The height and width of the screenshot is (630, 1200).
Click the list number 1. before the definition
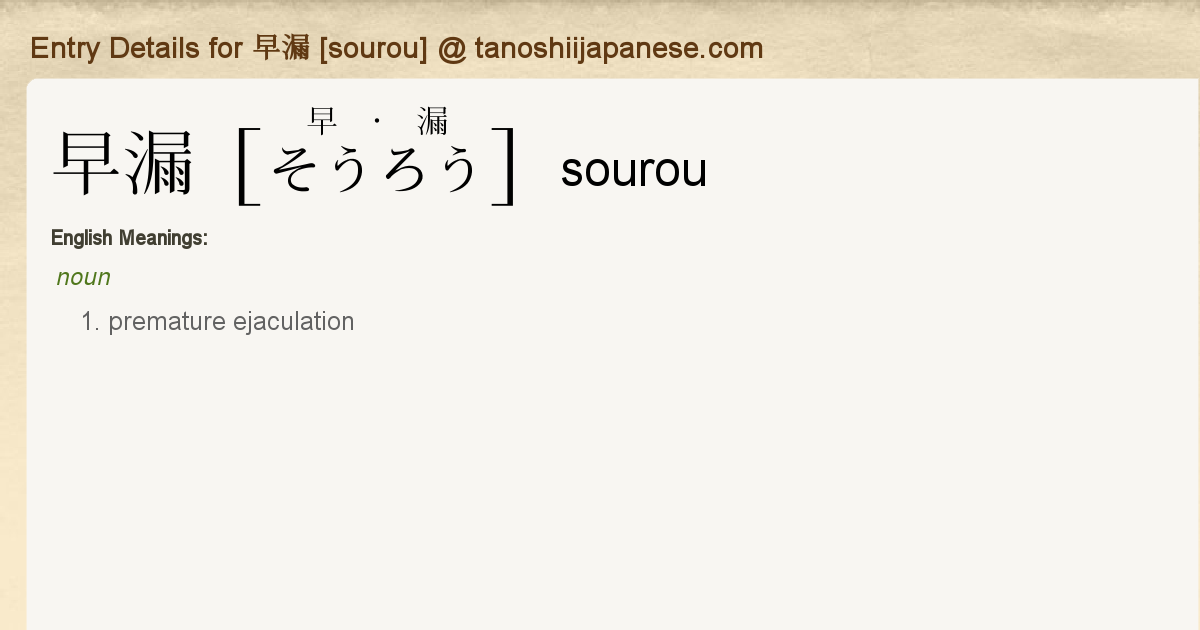(x=91, y=321)
